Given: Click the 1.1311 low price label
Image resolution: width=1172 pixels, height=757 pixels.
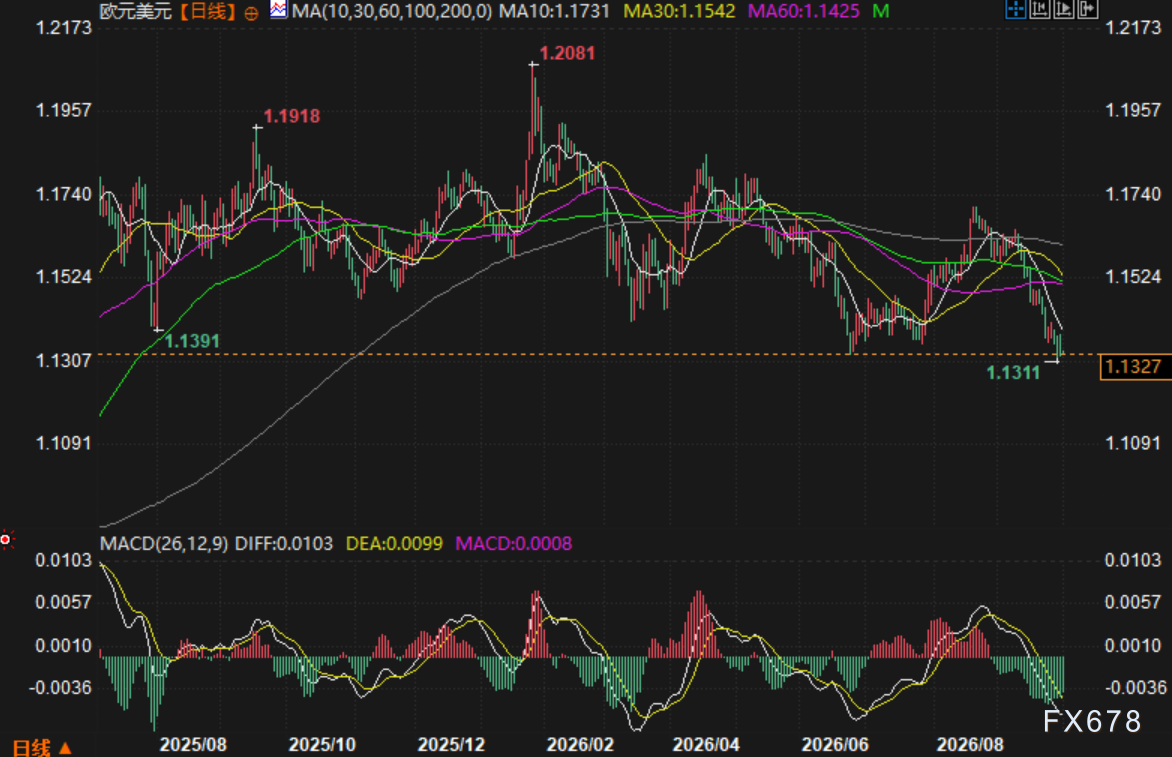Looking at the screenshot, I should (x=1013, y=373).
